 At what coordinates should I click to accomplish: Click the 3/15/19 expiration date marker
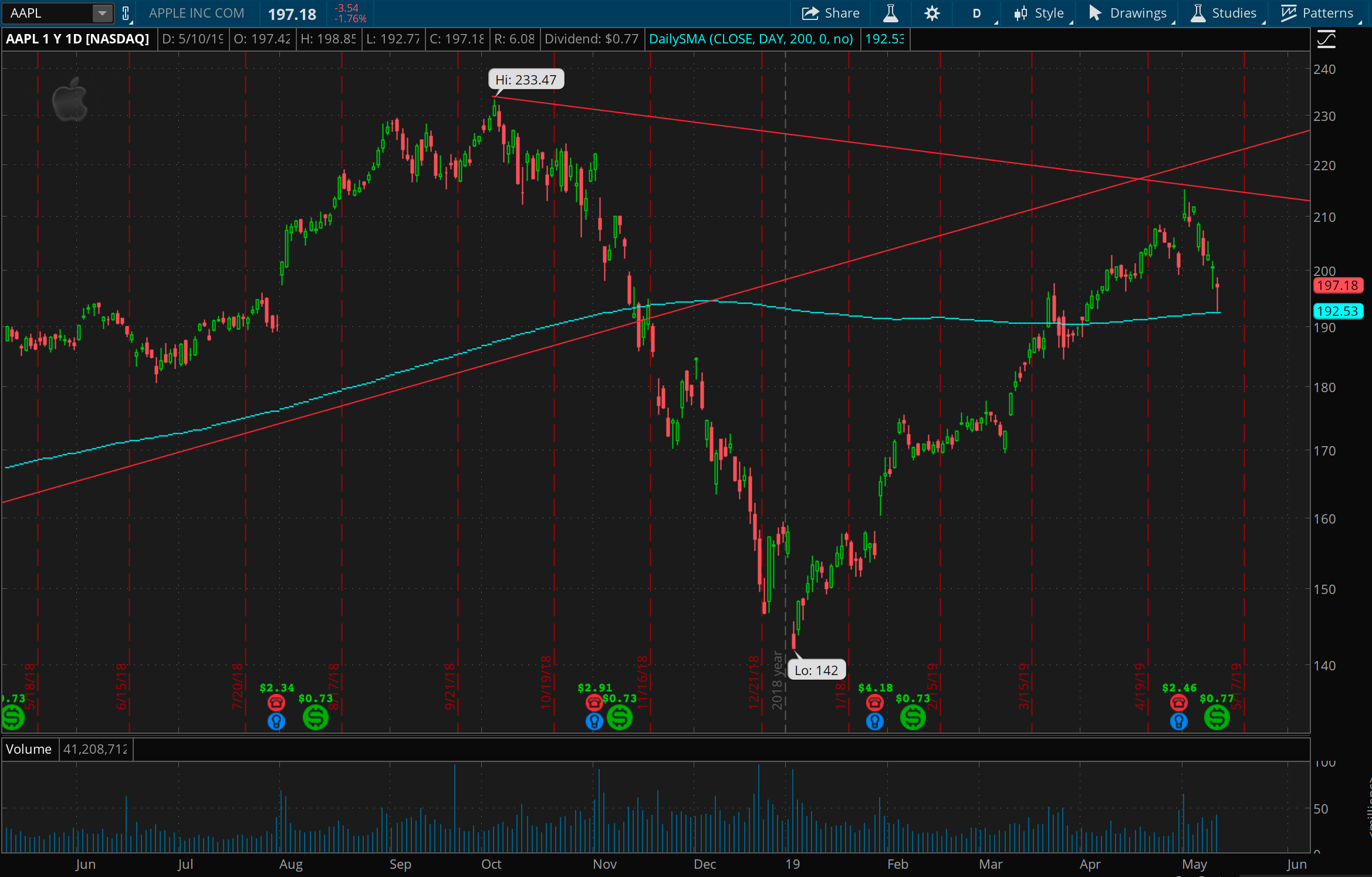pyautogui.click(x=1024, y=686)
